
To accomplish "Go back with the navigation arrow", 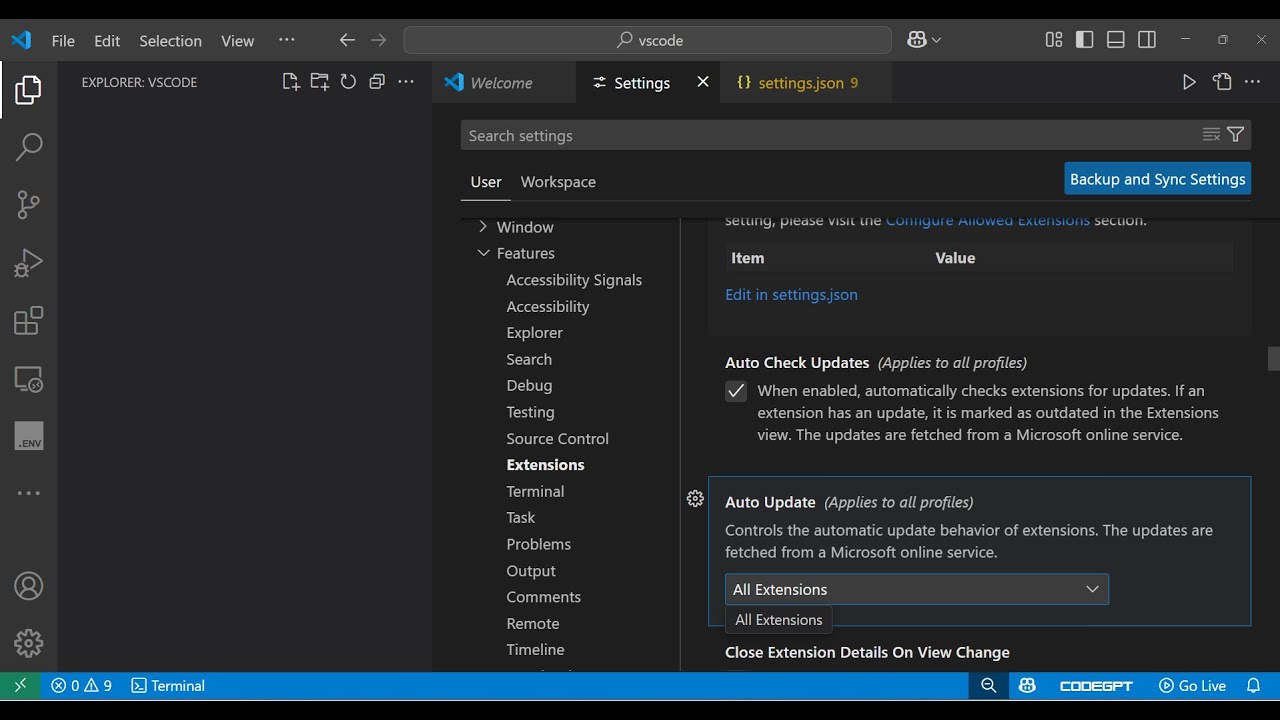I will tap(347, 40).
